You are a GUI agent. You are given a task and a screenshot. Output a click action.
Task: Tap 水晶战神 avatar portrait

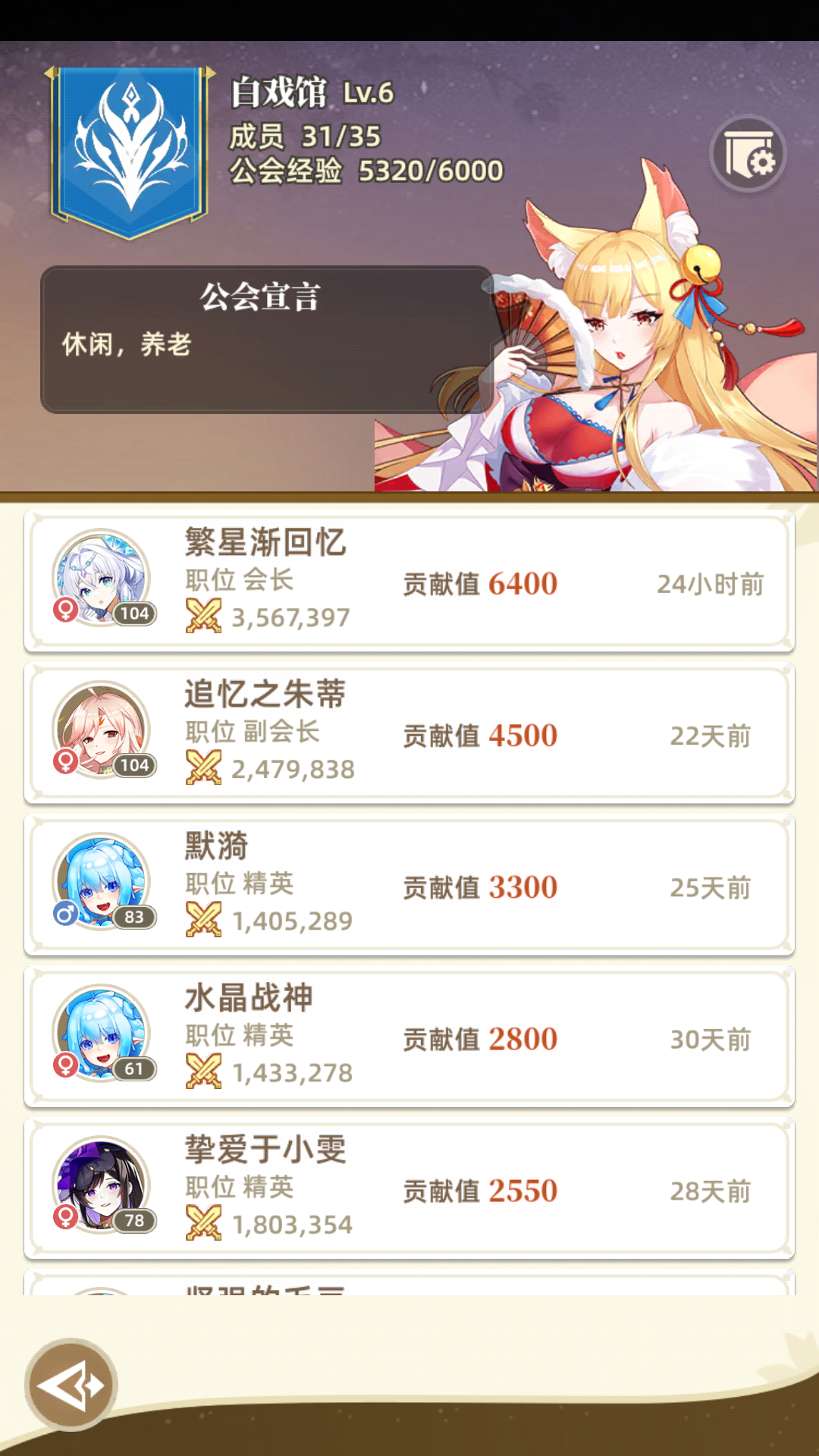[x=101, y=1033]
